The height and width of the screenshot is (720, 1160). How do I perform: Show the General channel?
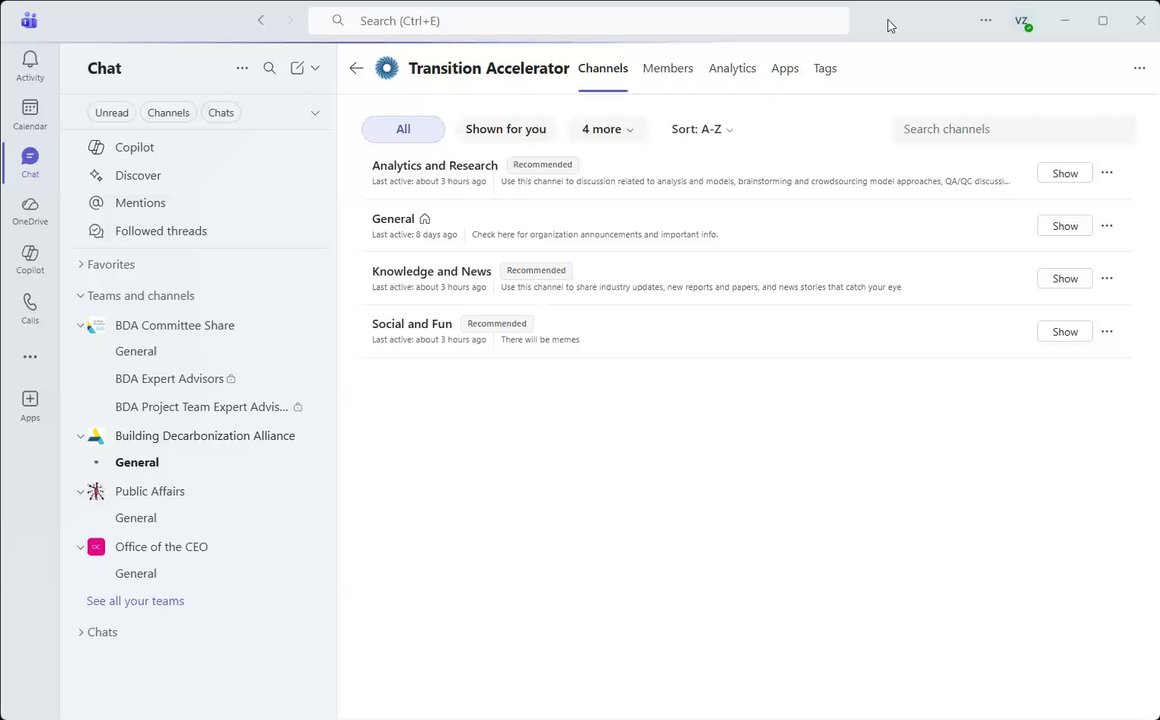(x=1065, y=226)
